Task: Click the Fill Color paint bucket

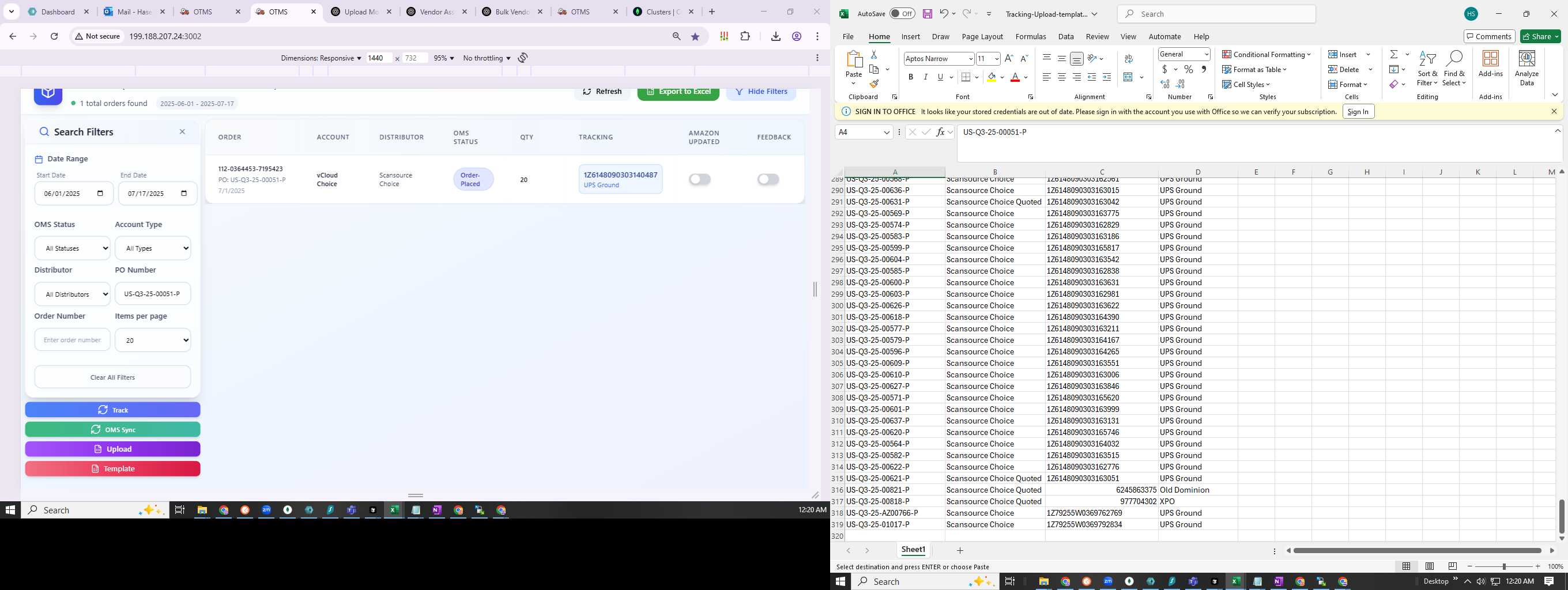Action: (x=992, y=77)
